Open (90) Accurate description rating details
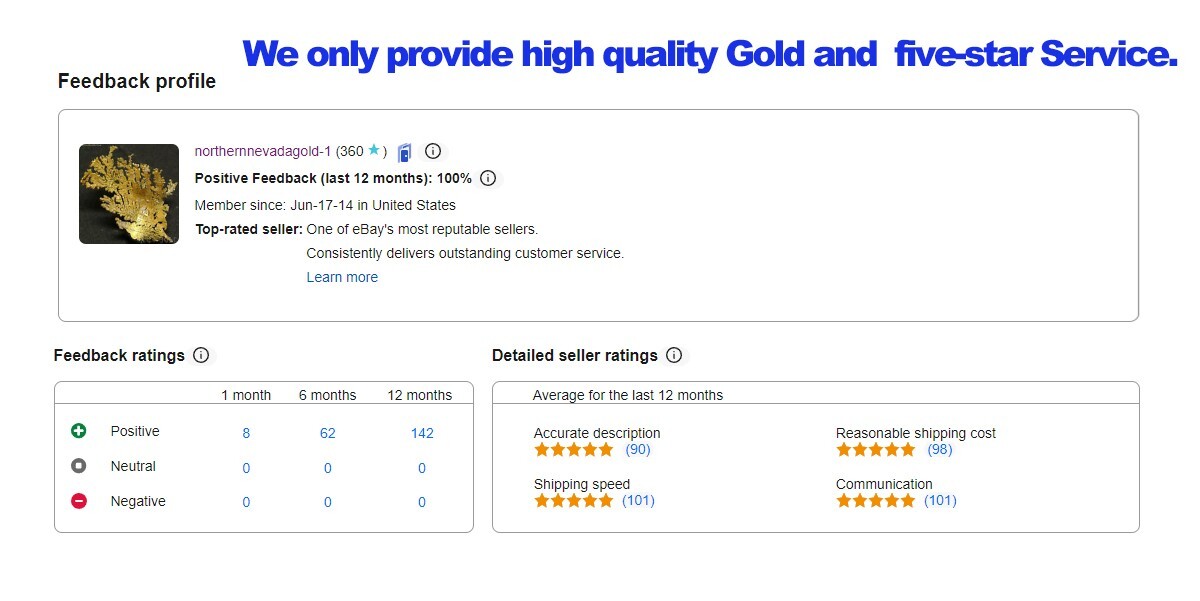The image size is (1200, 601). click(640, 450)
